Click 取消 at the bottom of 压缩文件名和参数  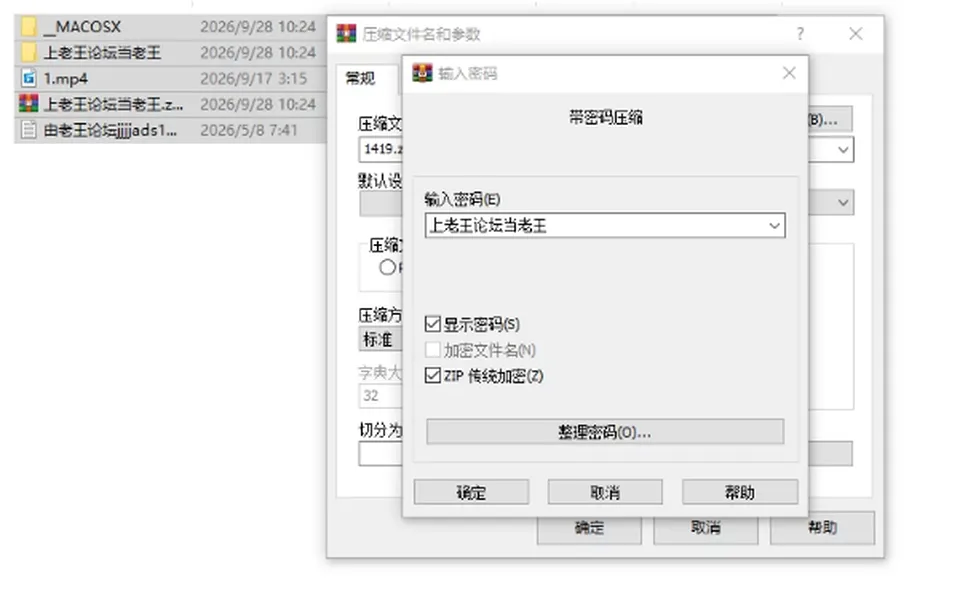point(706,530)
